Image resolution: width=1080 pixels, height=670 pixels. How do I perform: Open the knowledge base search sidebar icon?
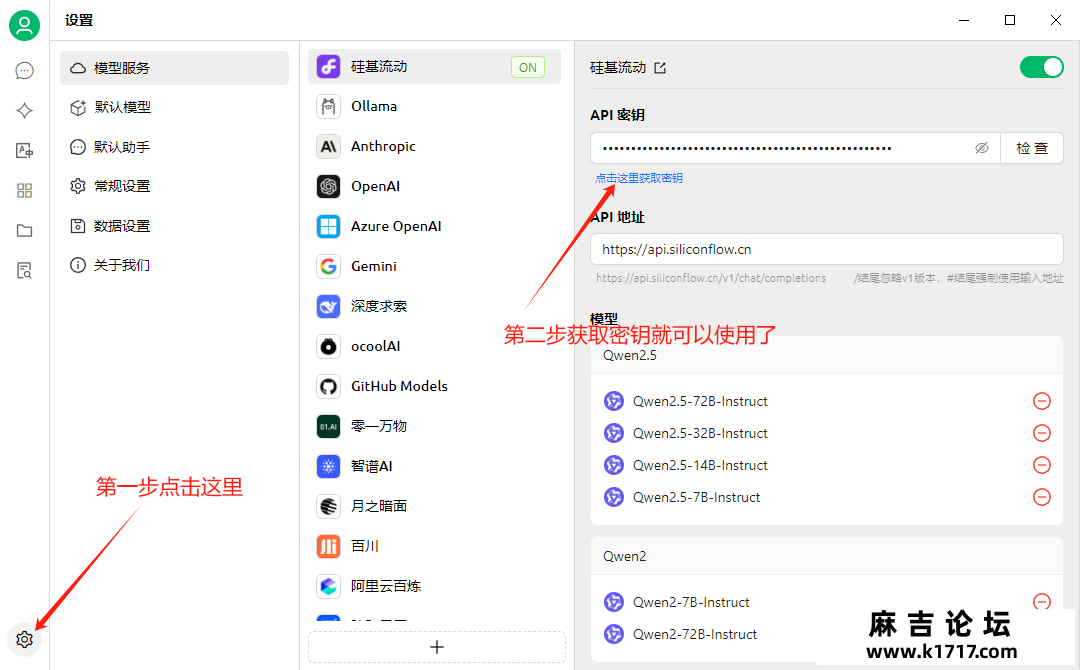tap(24, 270)
